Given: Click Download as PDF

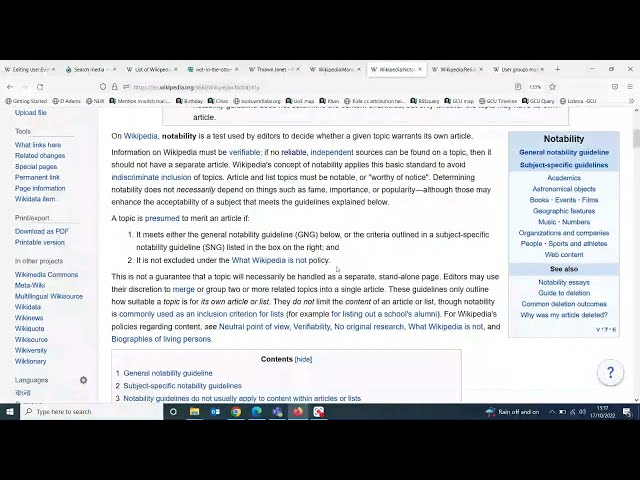Looking at the screenshot, I should click(x=42, y=231).
